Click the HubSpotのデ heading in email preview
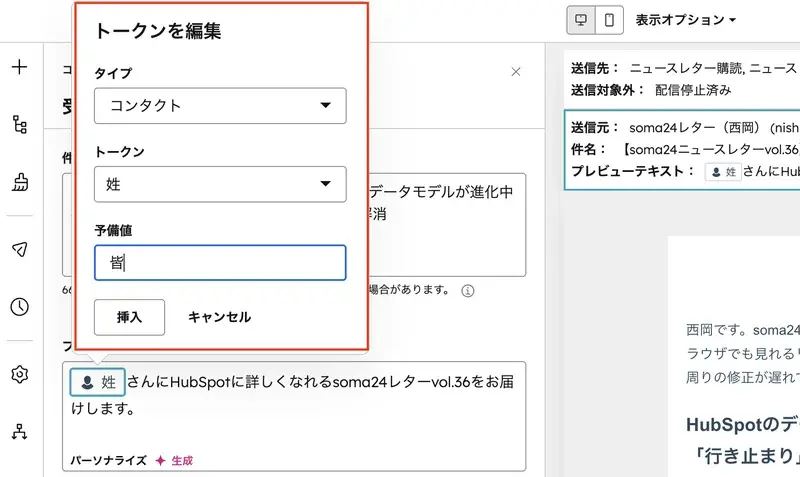The width and height of the screenshot is (800, 477). [x=743, y=424]
